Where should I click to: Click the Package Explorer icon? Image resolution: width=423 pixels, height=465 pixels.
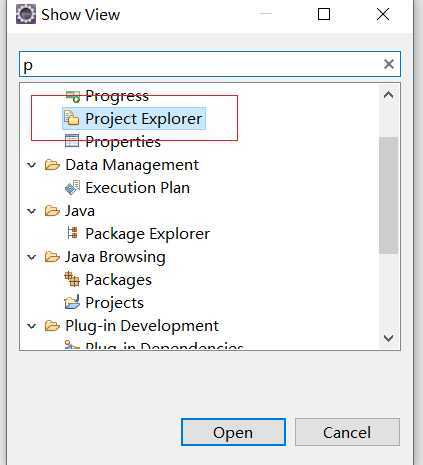tap(72, 233)
